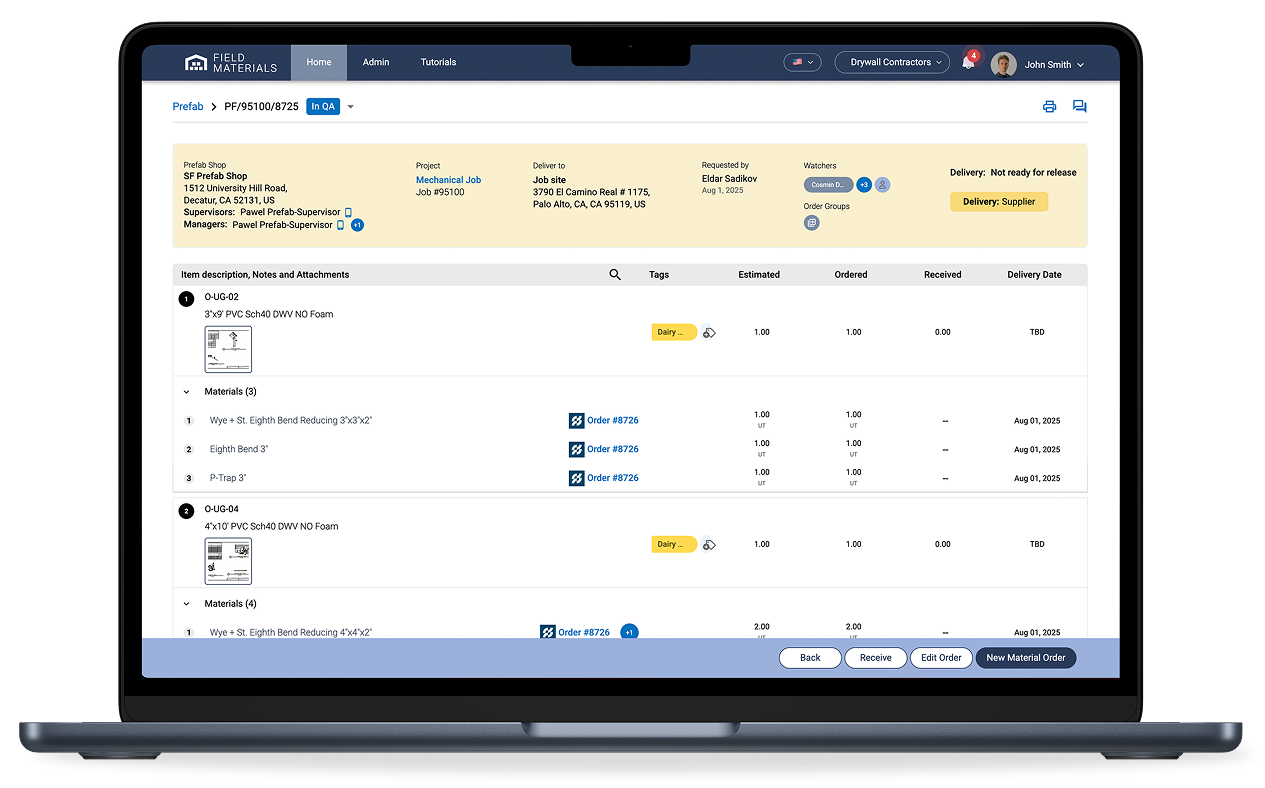Screen dimensions: 1265x788
Task: Open the Mechanical Job project link
Action: tap(448, 180)
